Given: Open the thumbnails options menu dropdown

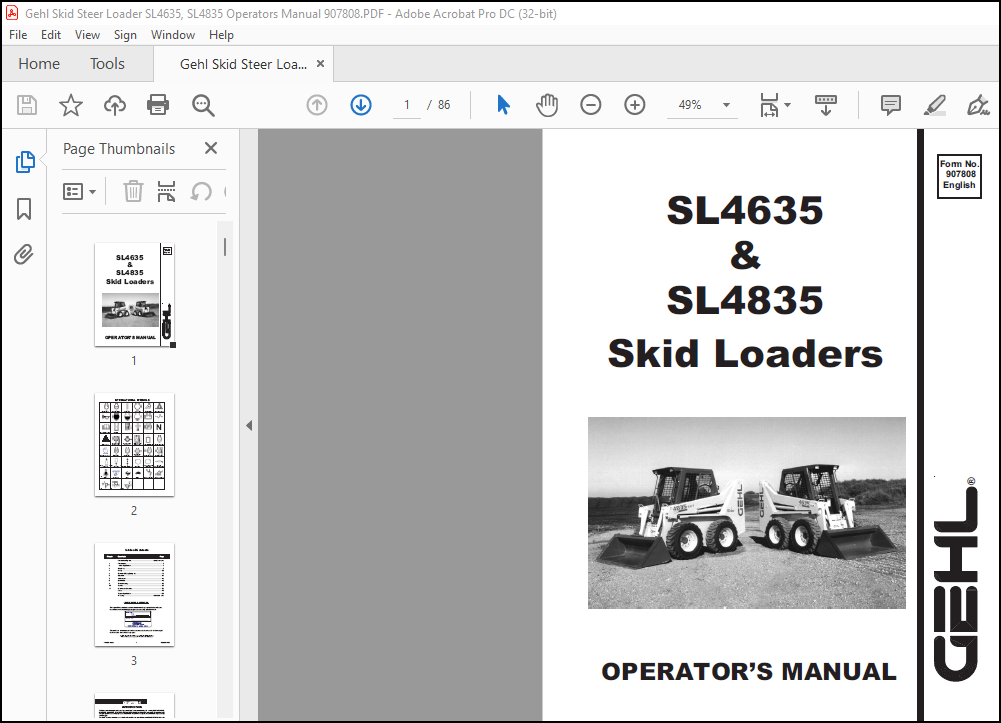Looking at the screenshot, I should point(79,191).
